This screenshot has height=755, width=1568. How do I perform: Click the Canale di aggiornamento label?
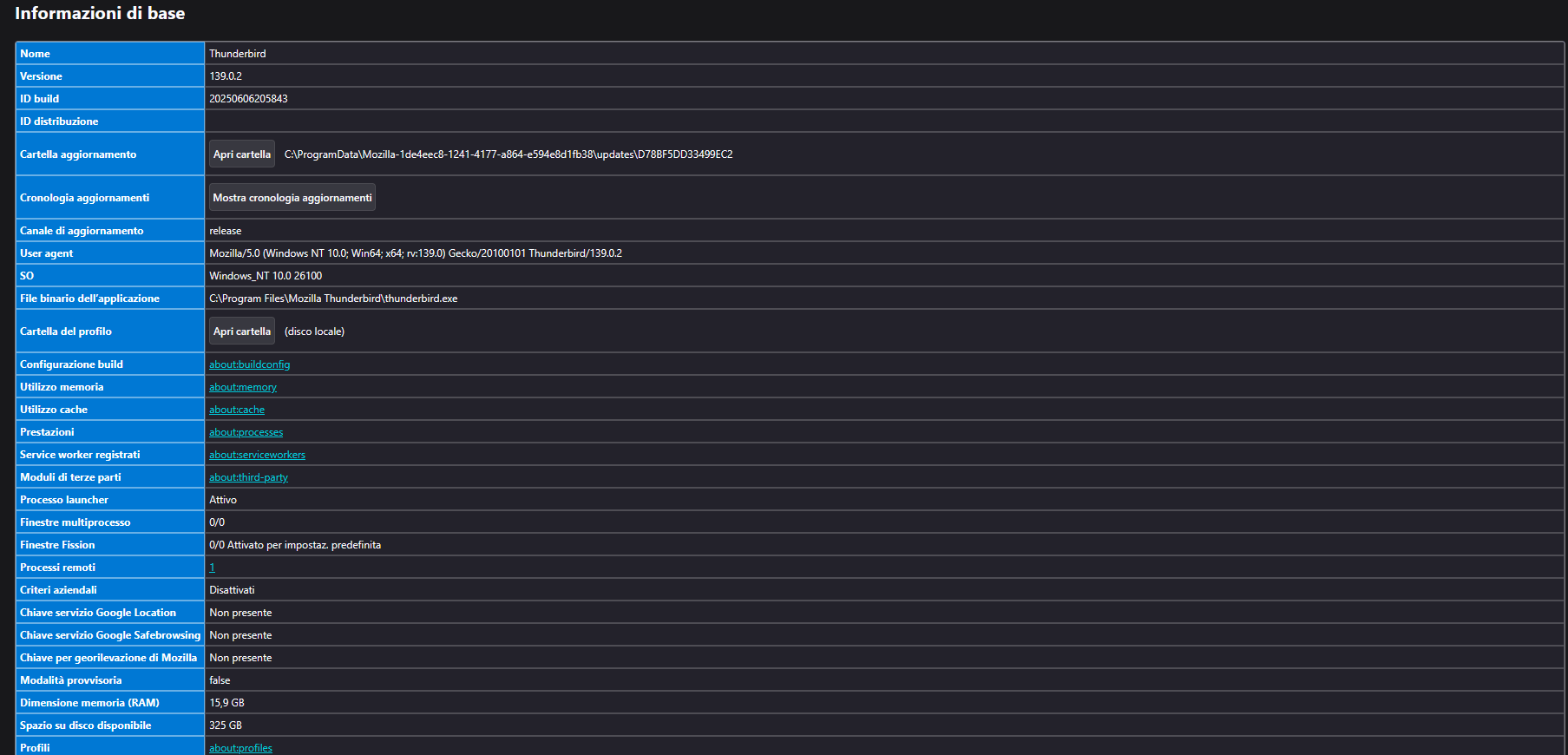pos(82,231)
